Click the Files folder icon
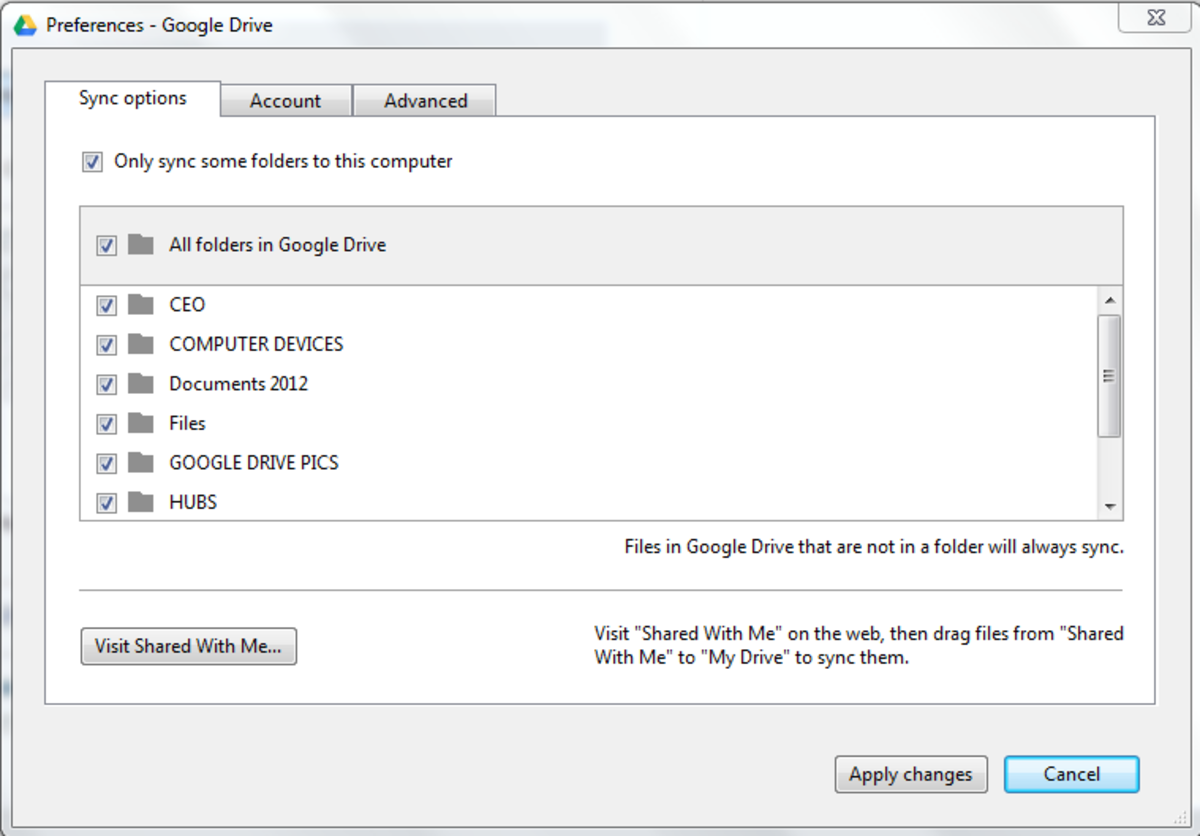This screenshot has height=836, width=1200. click(140, 423)
